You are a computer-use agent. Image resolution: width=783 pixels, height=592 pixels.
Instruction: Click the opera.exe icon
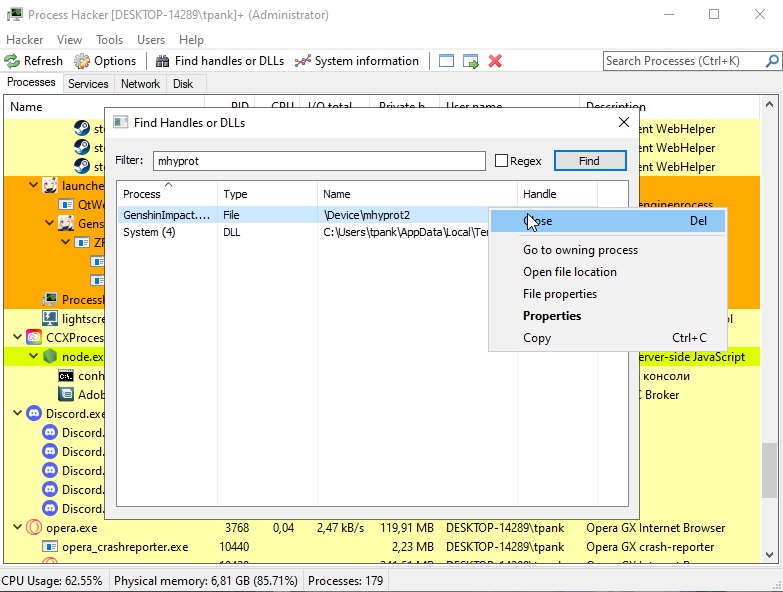[x=34, y=527]
